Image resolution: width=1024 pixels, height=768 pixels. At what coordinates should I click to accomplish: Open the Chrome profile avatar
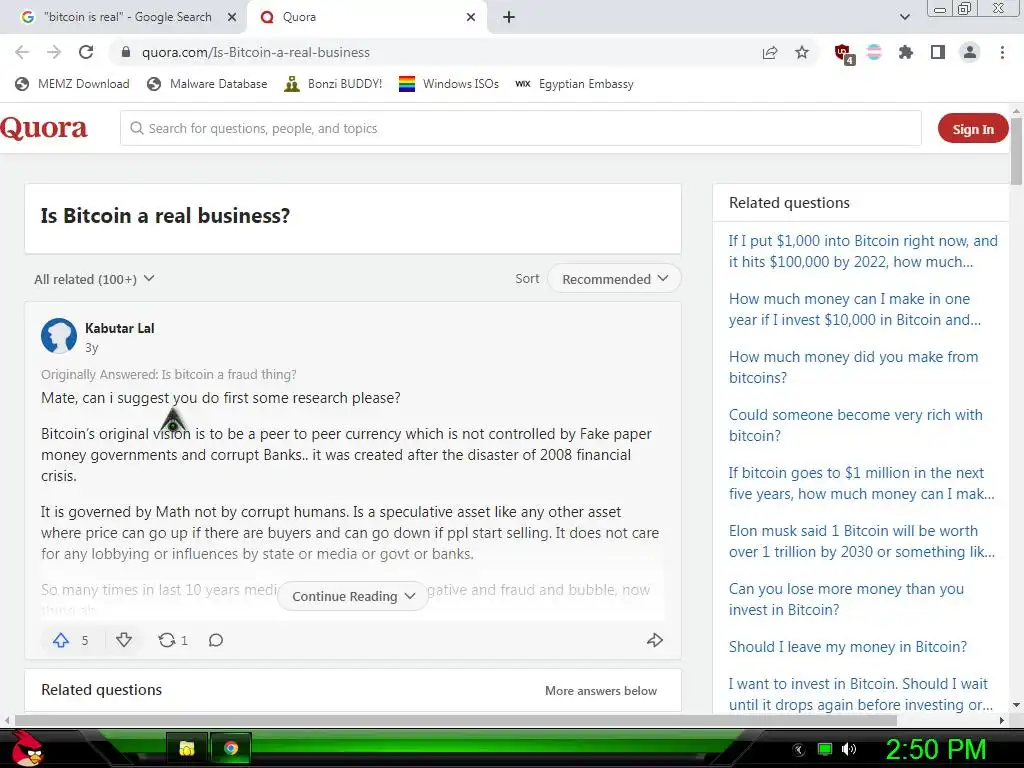point(970,52)
